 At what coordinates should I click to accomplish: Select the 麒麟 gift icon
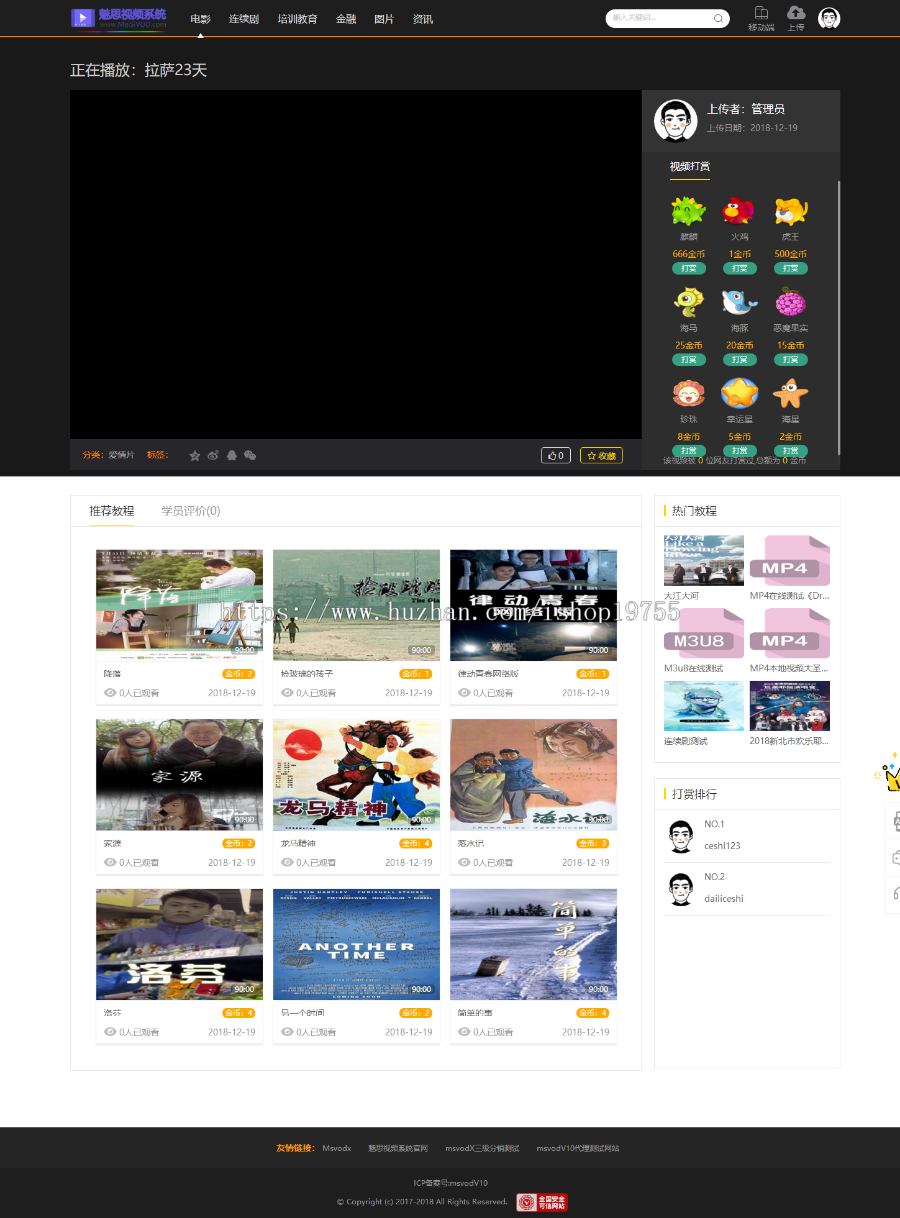tap(688, 211)
